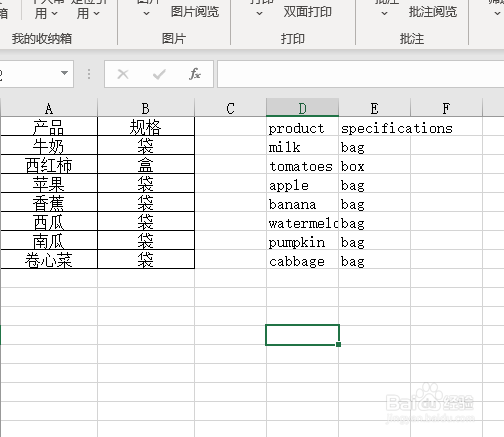
Task: Click into the formula bar input field
Action: [361, 74]
